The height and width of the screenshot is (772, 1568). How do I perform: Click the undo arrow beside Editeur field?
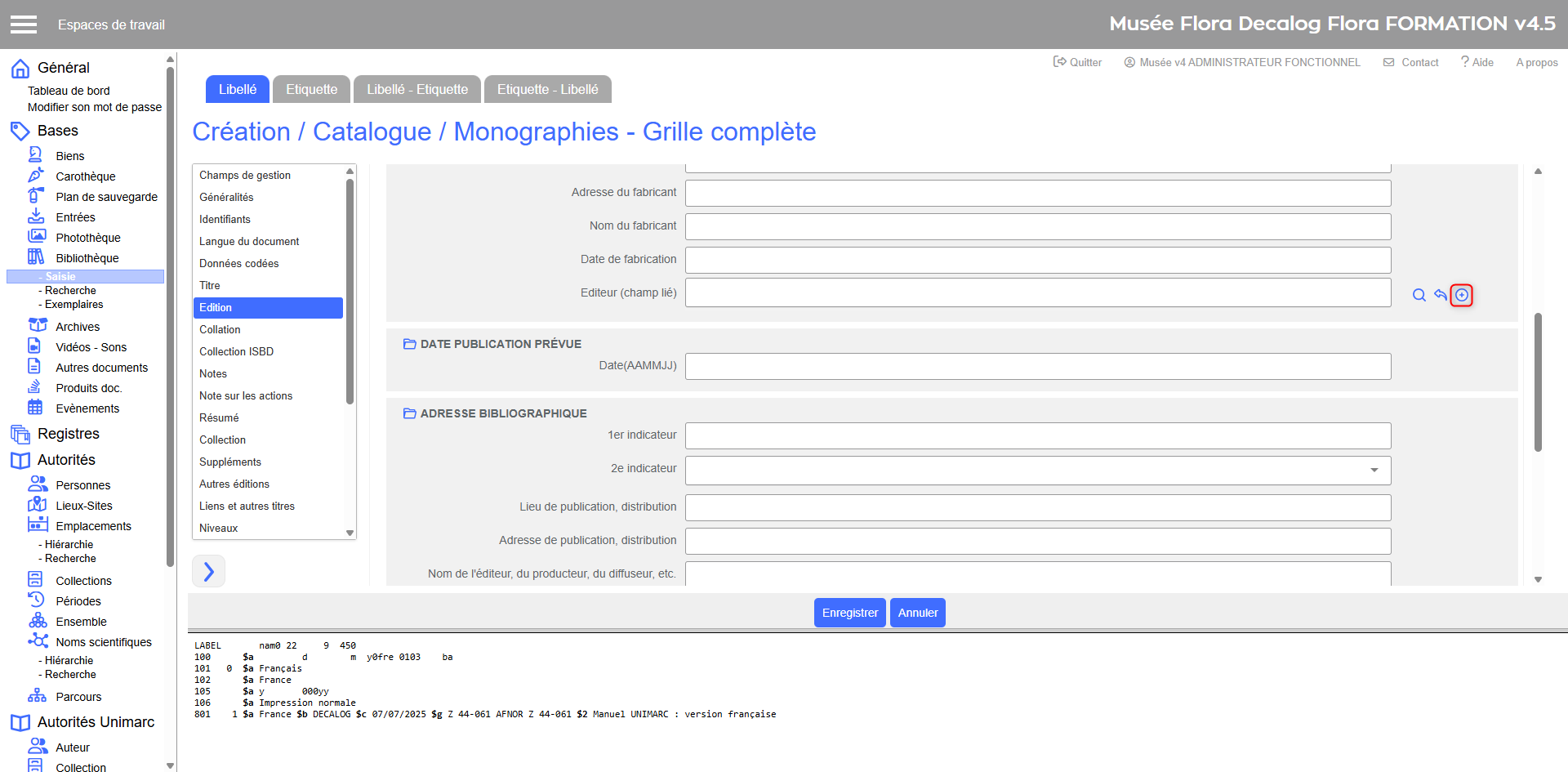pyautogui.click(x=1441, y=295)
